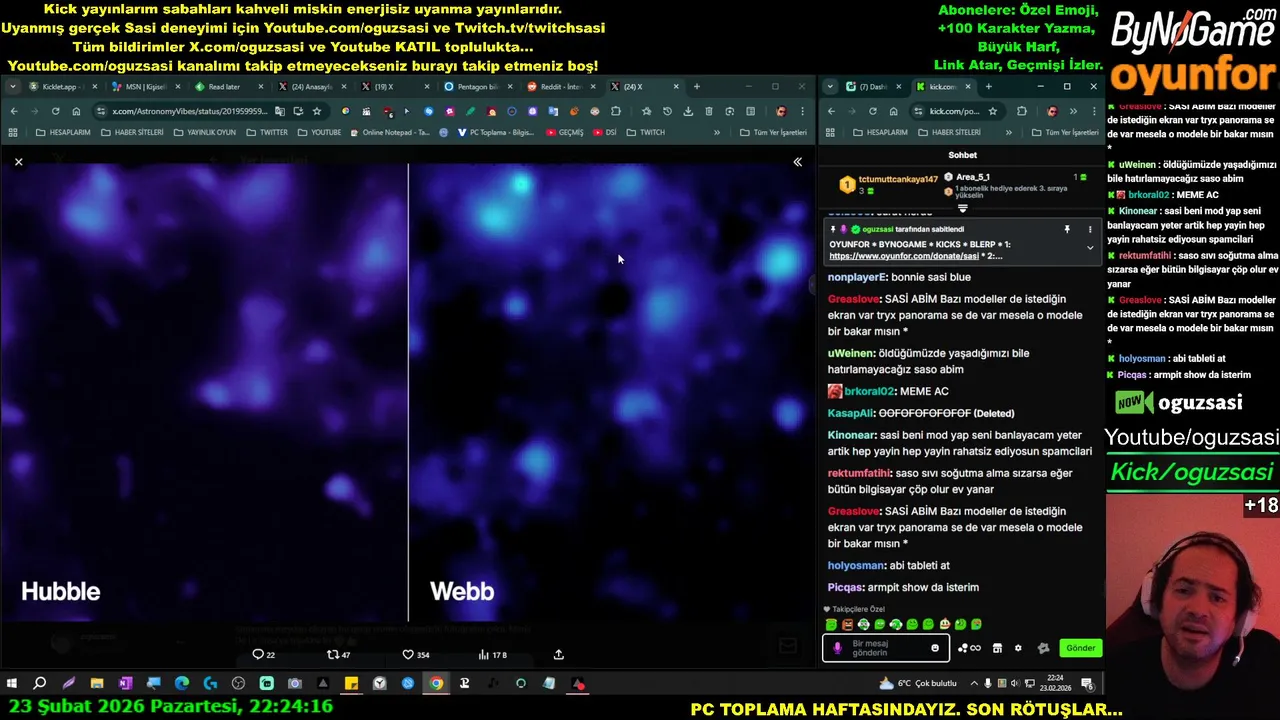
Task: Switch to the Pentagon tab
Action: [478, 87]
